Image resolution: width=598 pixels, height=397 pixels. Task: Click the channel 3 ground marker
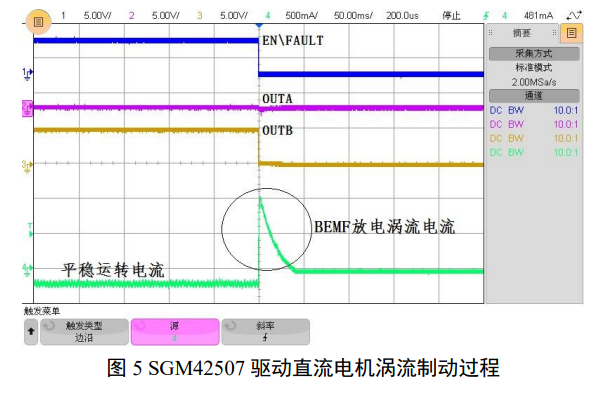(x=27, y=166)
